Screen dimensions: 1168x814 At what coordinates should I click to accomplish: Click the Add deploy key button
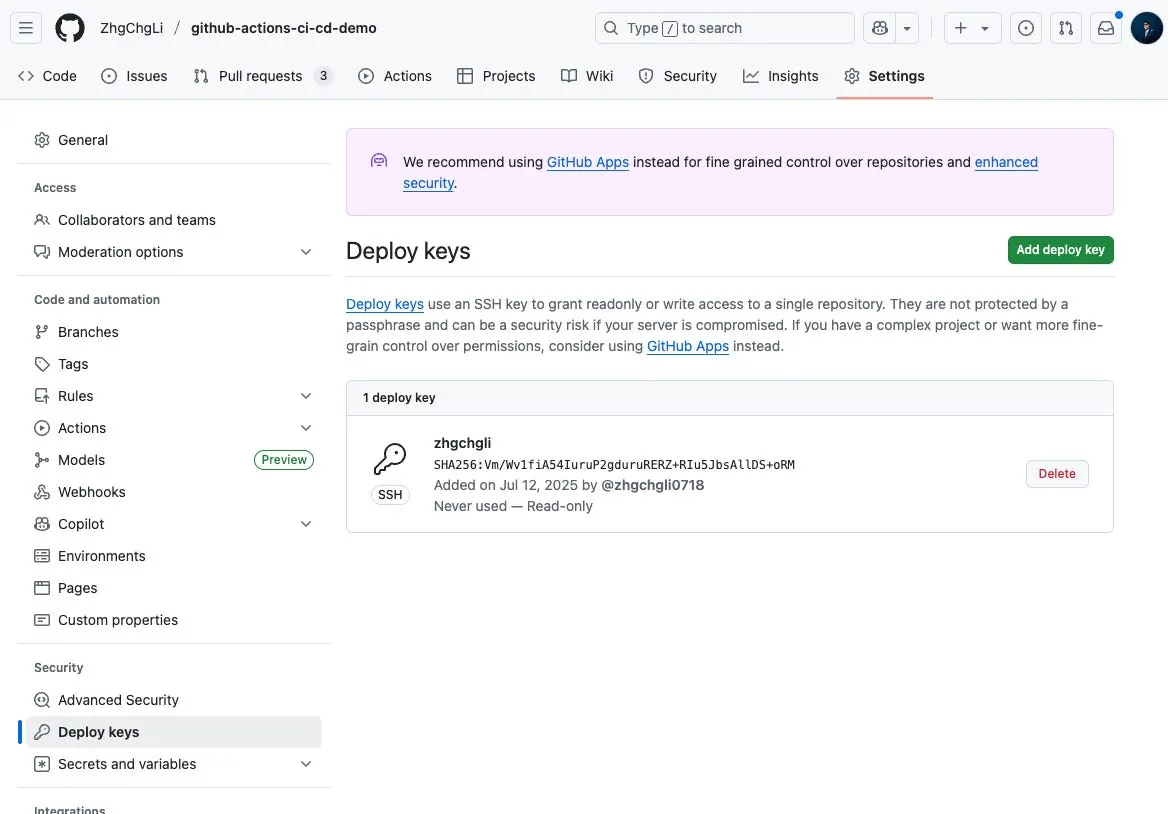click(x=1060, y=250)
